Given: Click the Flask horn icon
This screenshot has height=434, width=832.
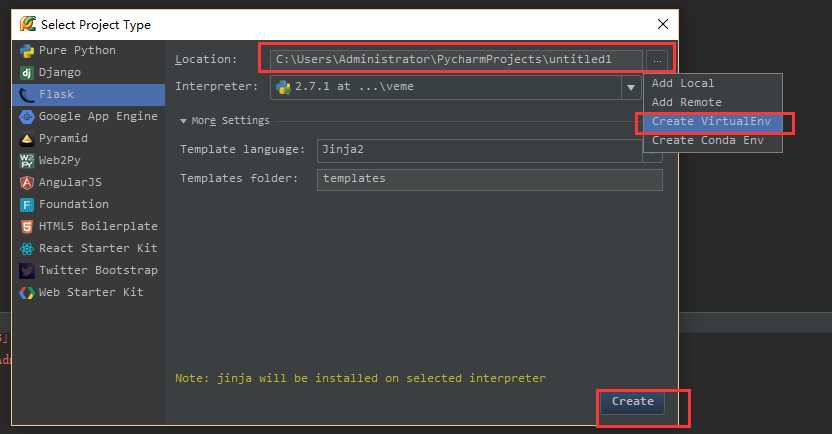Looking at the screenshot, I should (27, 95).
